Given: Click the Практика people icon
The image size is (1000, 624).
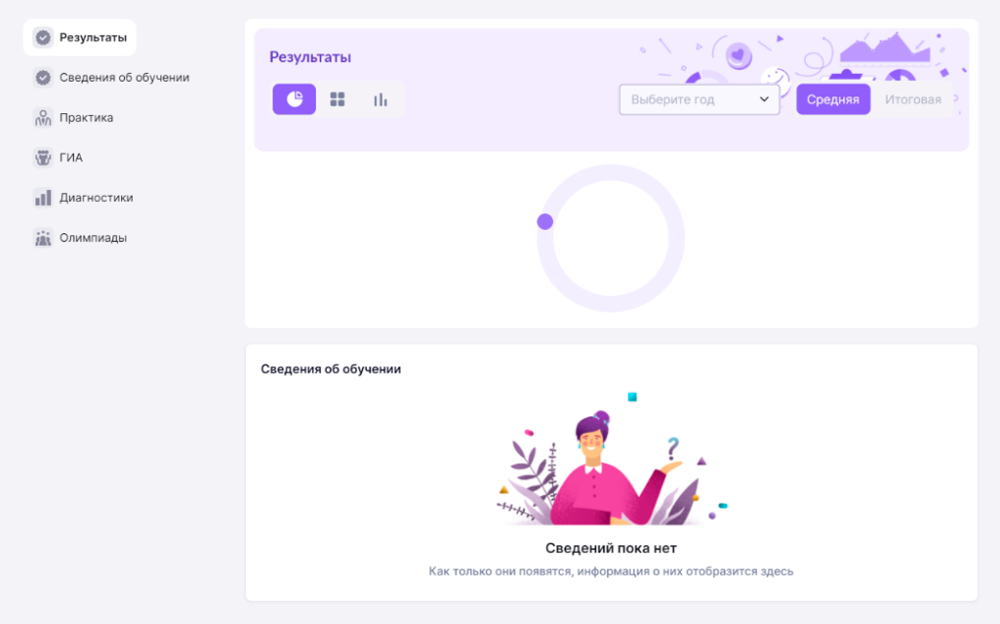Looking at the screenshot, I should [x=43, y=117].
